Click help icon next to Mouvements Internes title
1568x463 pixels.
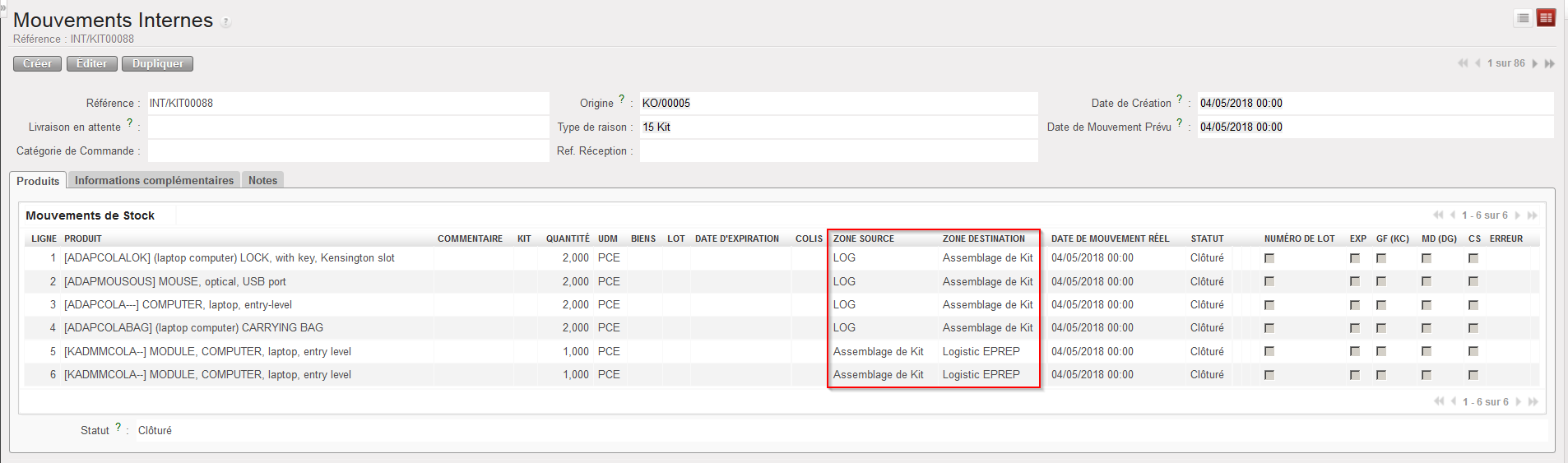tap(226, 22)
